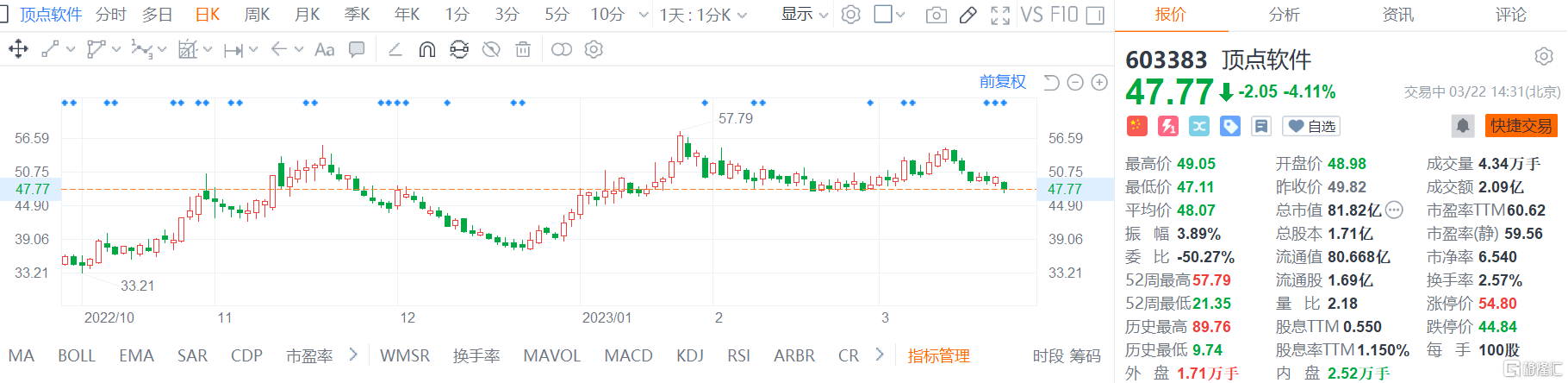The height and width of the screenshot is (383, 1568).
Task: Select the move/crosshair cursor drawing tool
Action: [18, 50]
